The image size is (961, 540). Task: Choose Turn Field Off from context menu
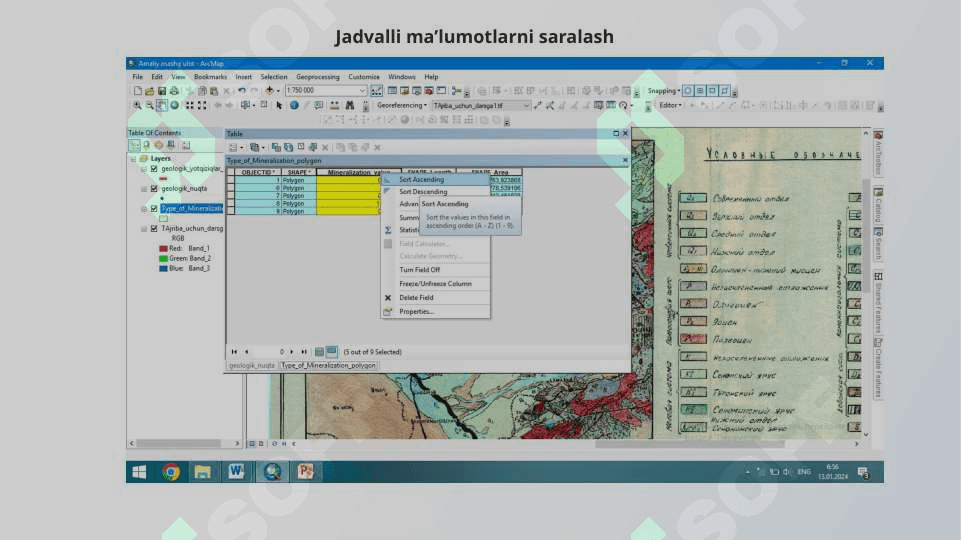pyautogui.click(x=435, y=270)
